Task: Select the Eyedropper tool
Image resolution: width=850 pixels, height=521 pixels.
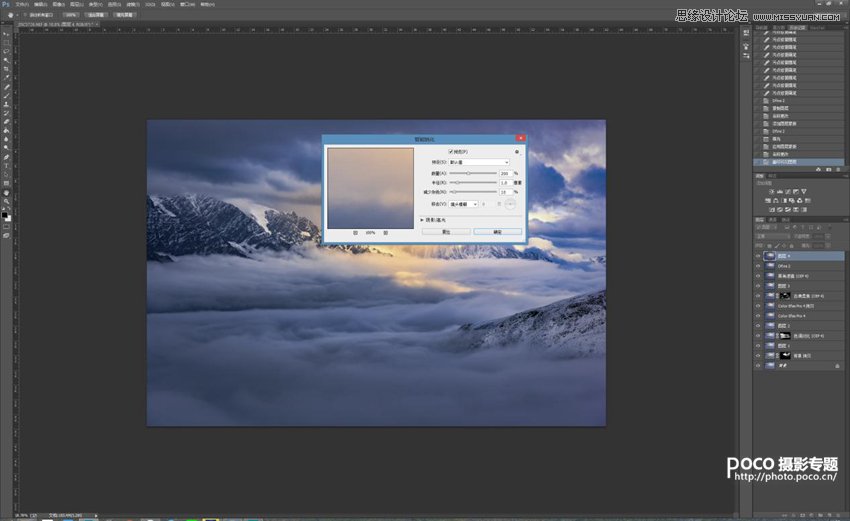Action: point(7,78)
